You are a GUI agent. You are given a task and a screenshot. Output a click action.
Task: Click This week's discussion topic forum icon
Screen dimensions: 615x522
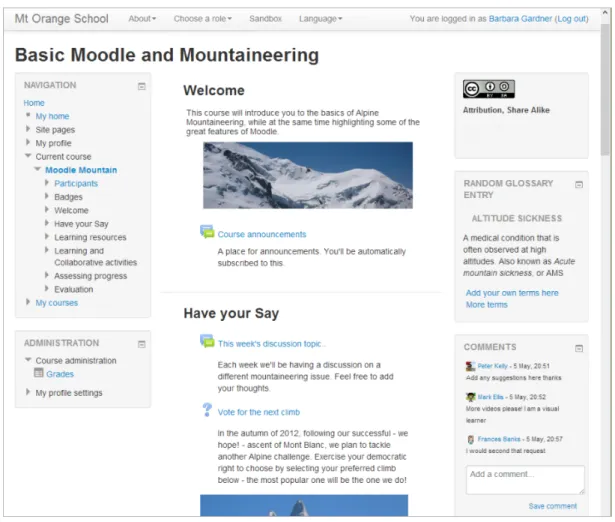pos(207,341)
